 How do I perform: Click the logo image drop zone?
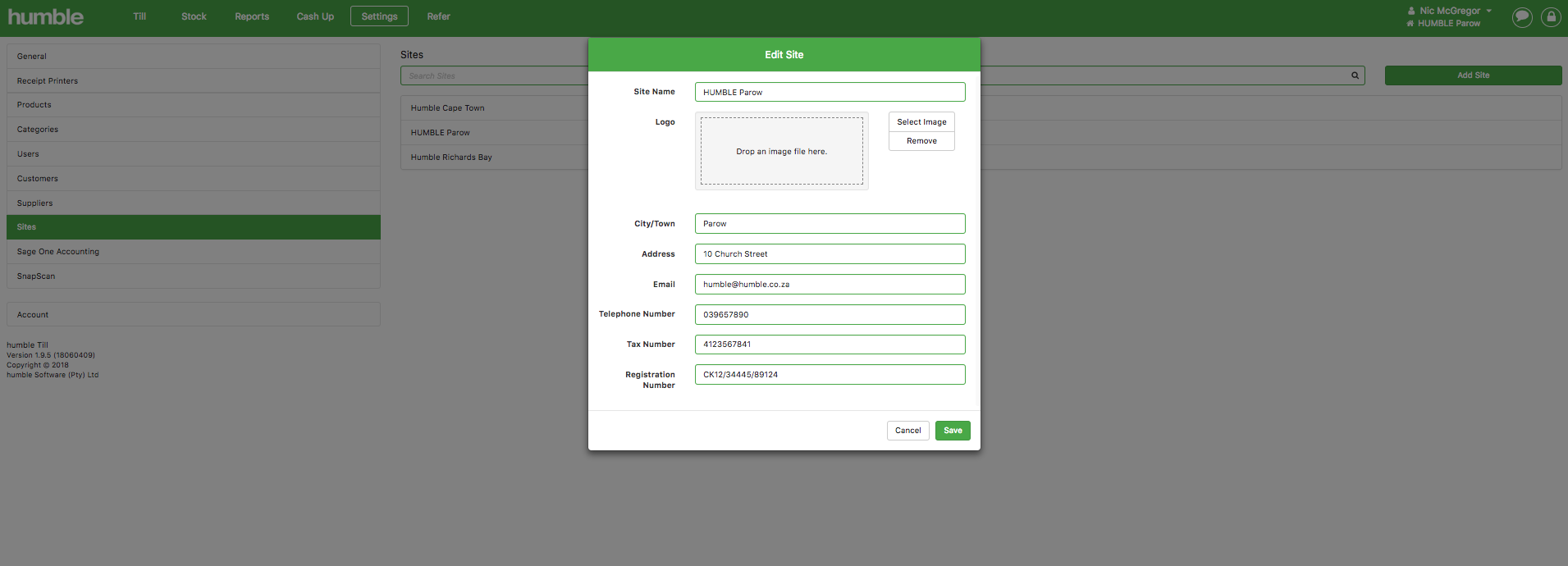(x=781, y=151)
